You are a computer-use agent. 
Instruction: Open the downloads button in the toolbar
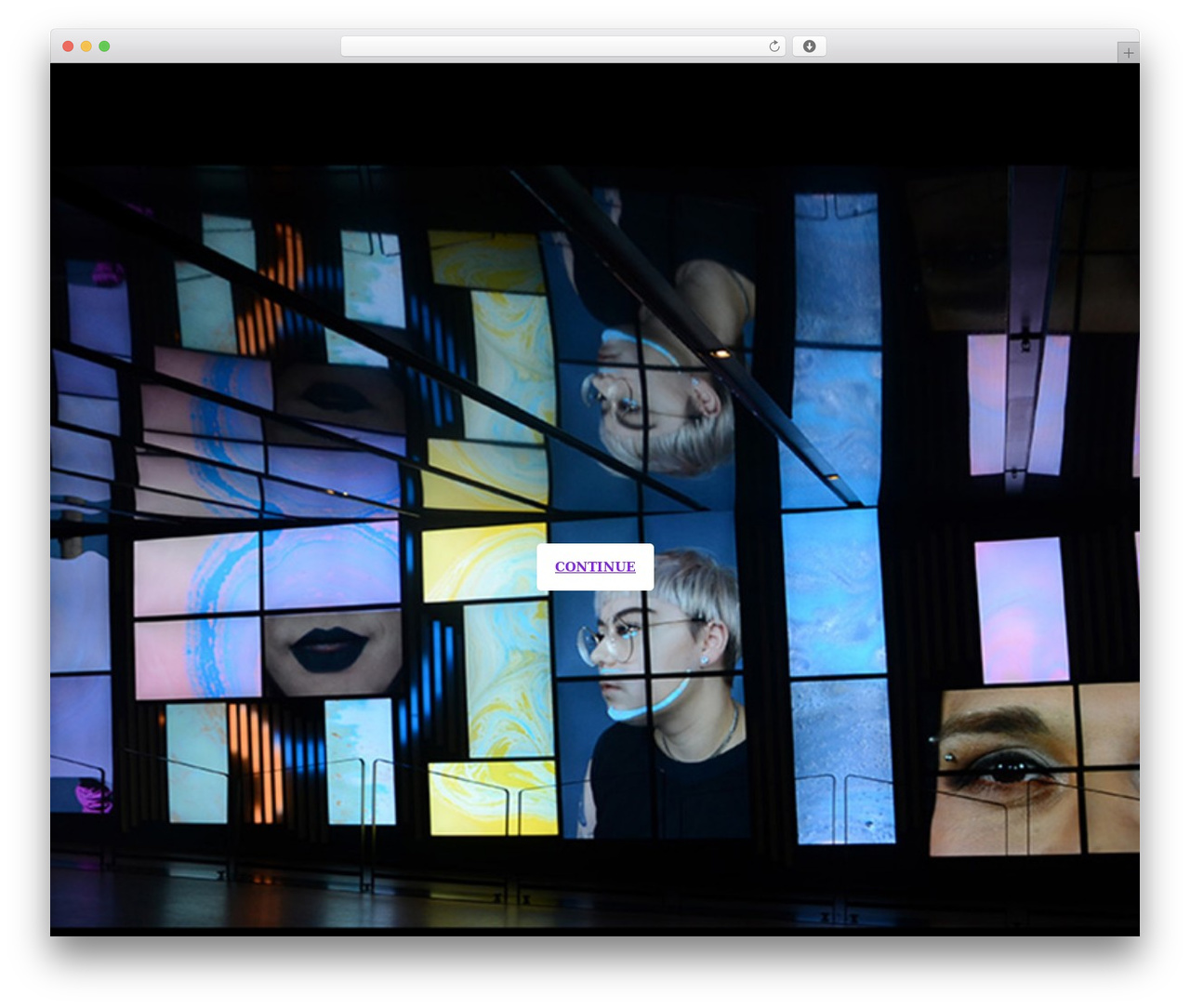click(x=809, y=46)
